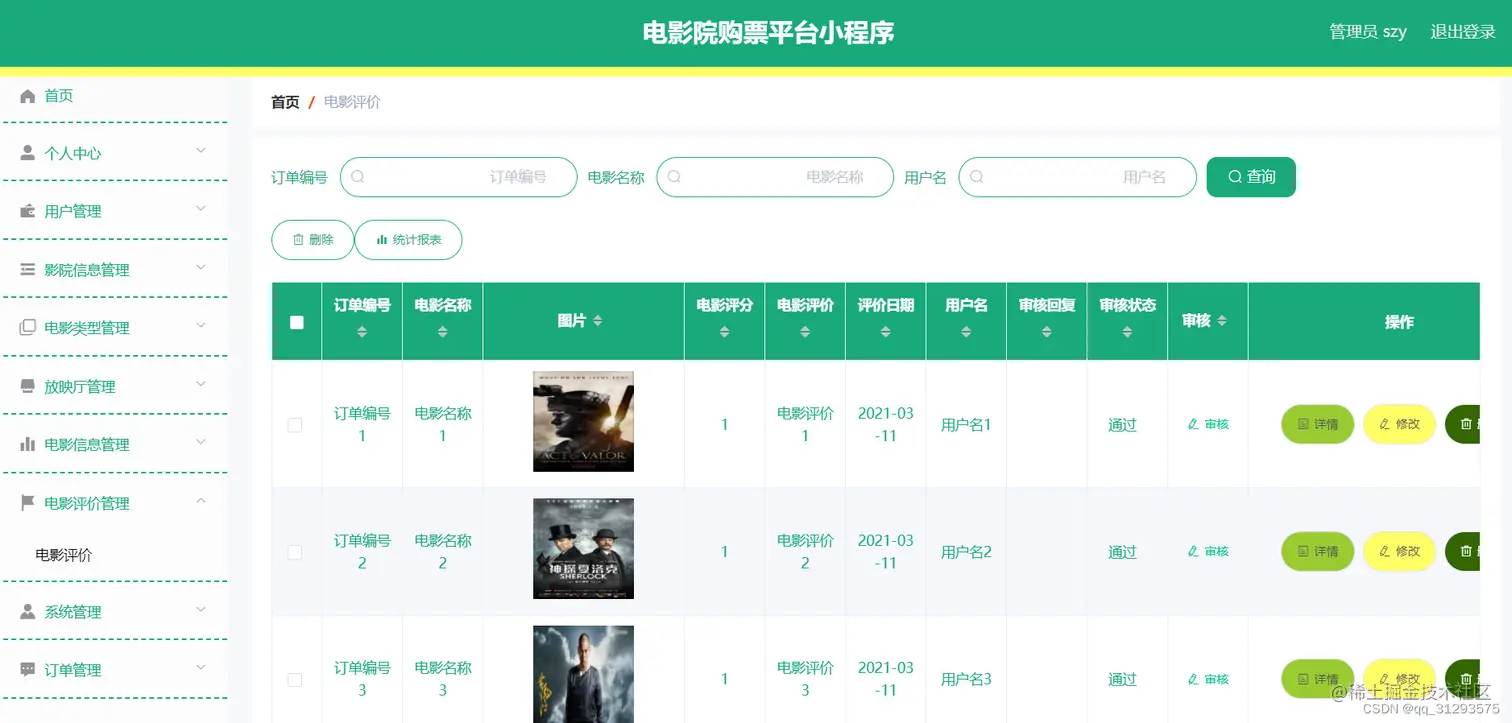Check the box for 订单编号 3 row
Viewport: 1512px width, 723px height.
295,679
